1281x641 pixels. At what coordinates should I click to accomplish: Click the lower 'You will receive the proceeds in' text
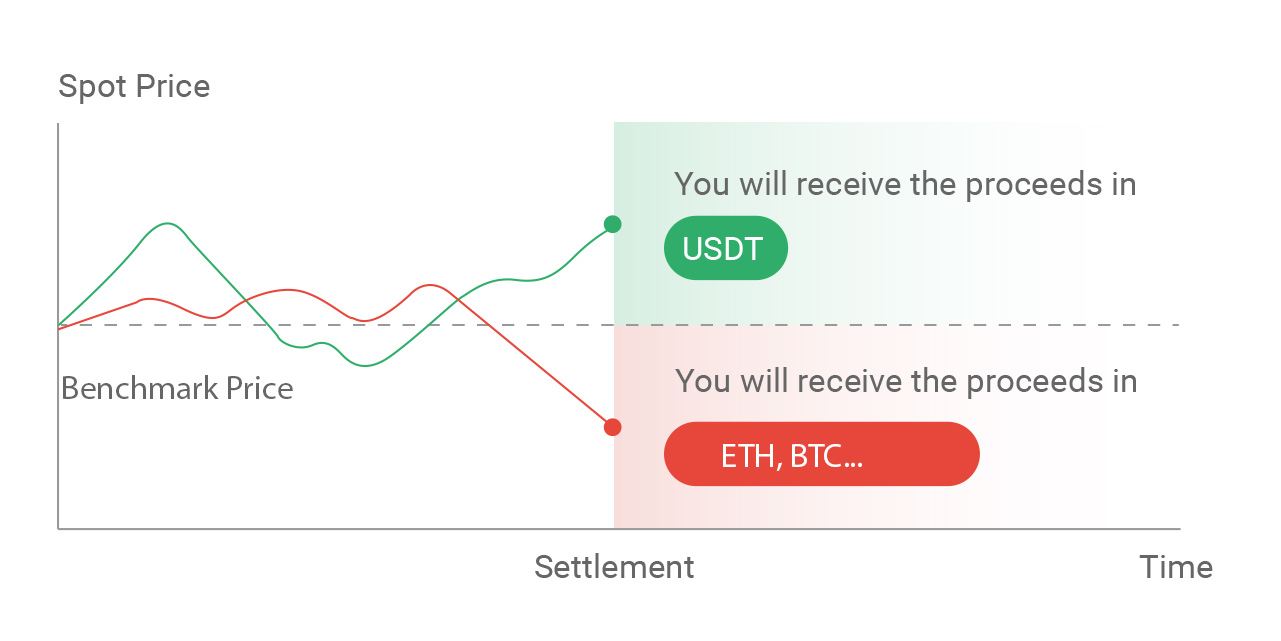pos(906,381)
